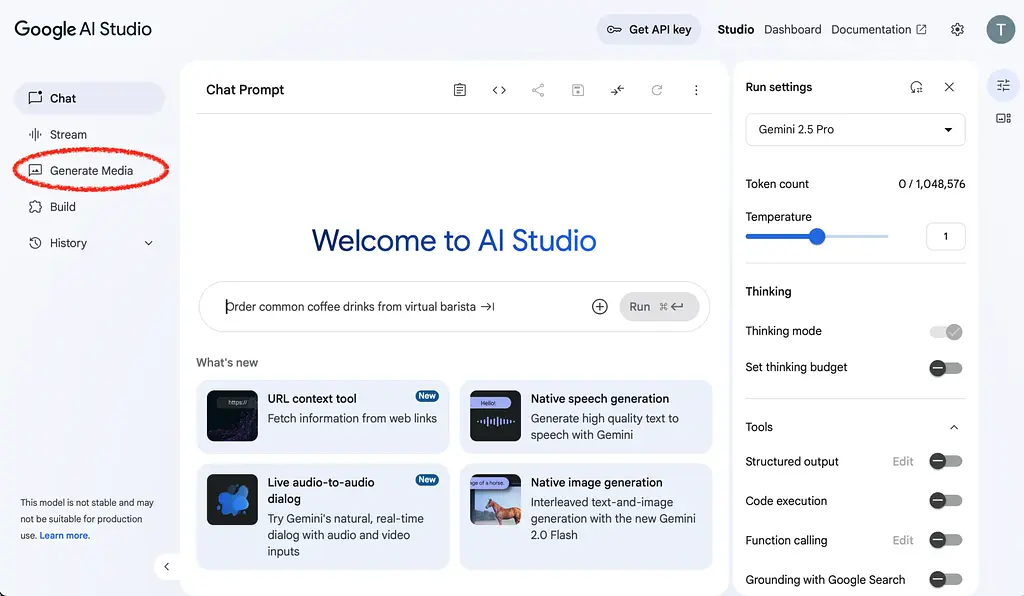
Task: Click the compare mode arrows icon
Action: tap(617, 89)
